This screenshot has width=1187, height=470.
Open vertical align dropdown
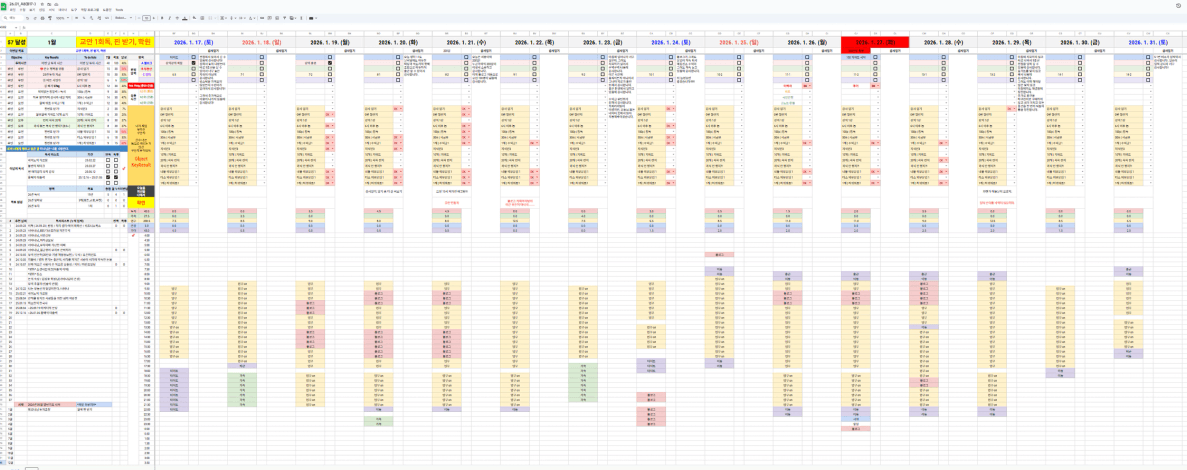click(x=232, y=18)
